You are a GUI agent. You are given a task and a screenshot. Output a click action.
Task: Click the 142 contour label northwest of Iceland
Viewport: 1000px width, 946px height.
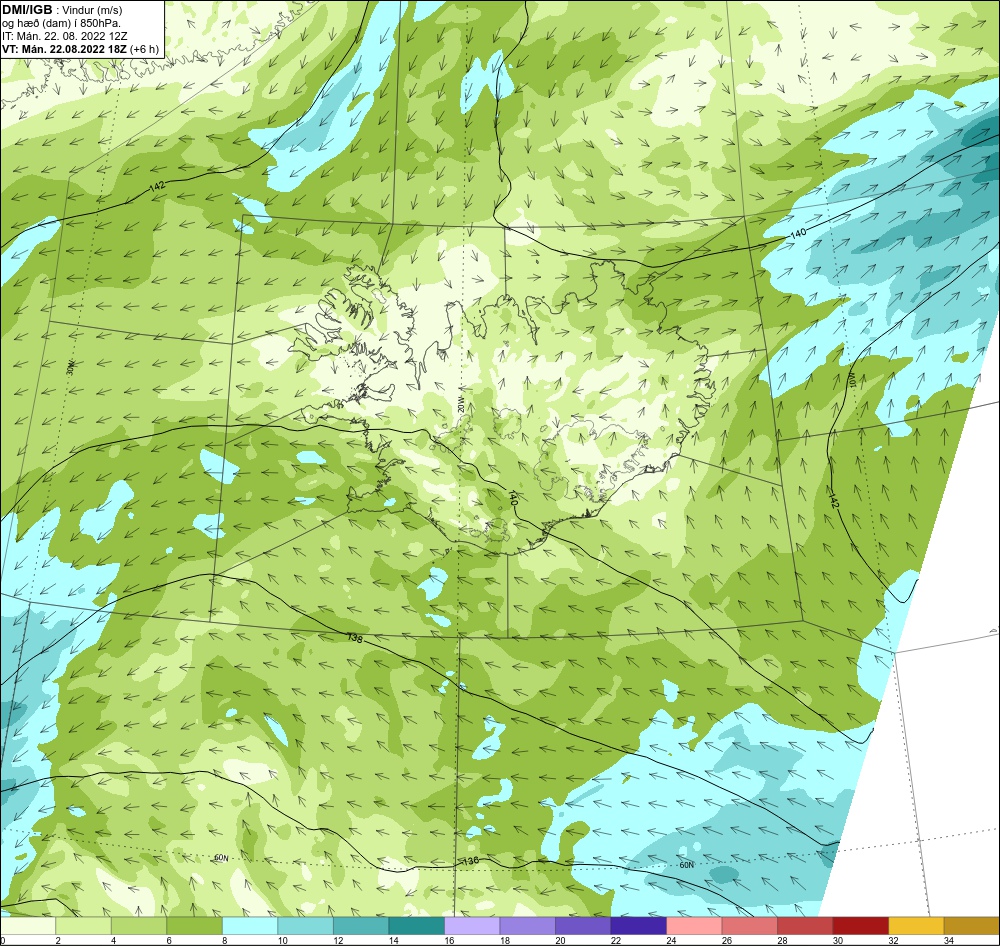point(157,186)
